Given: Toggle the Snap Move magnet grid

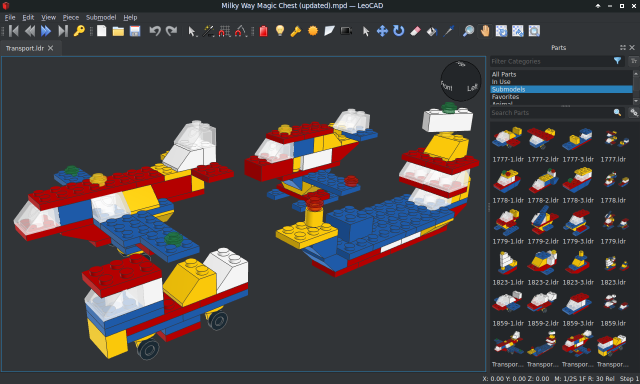Looking at the screenshot, I should tap(224, 31).
